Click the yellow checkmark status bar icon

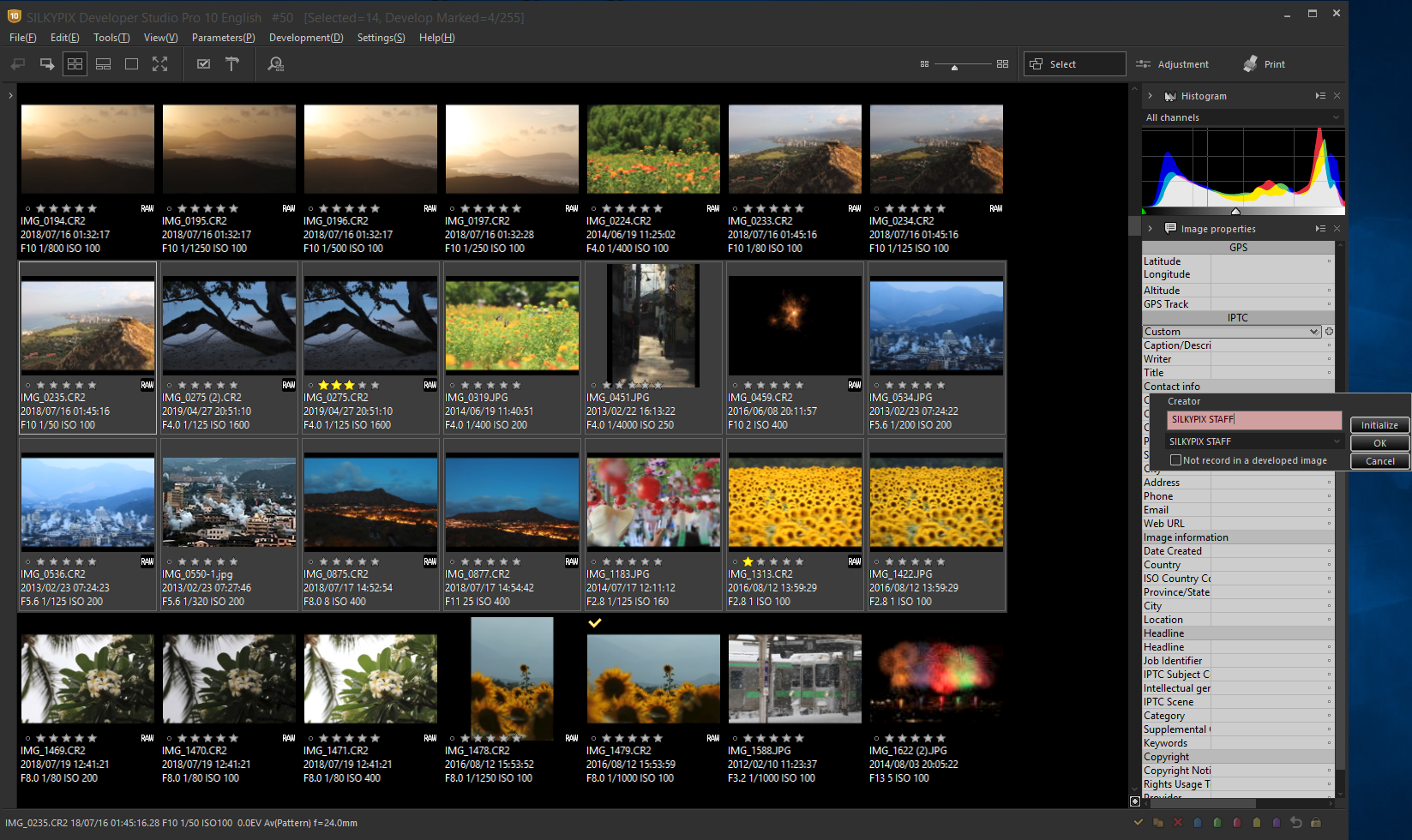tap(1139, 823)
